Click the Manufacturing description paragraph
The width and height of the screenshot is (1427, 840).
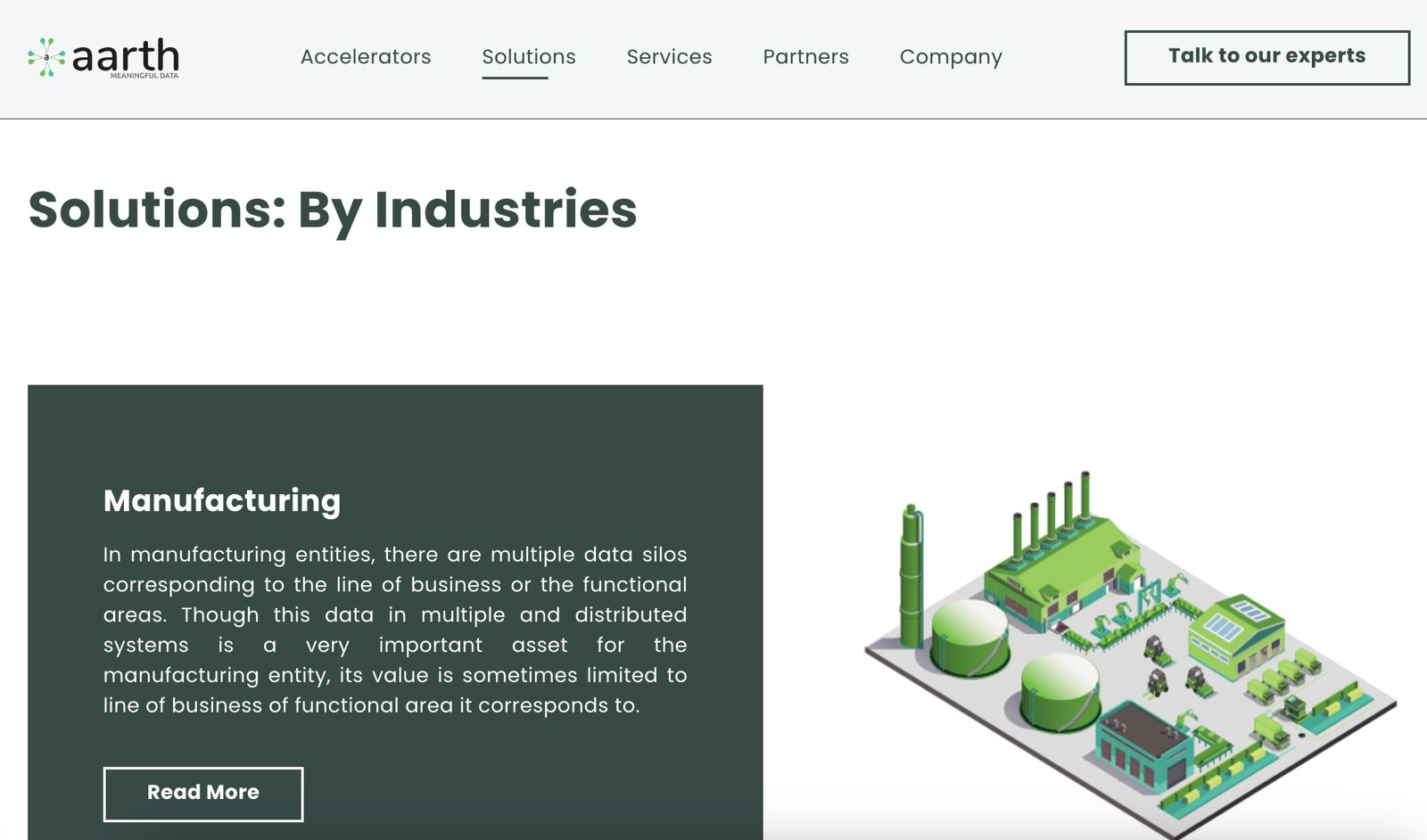pyautogui.click(x=394, y=630)
